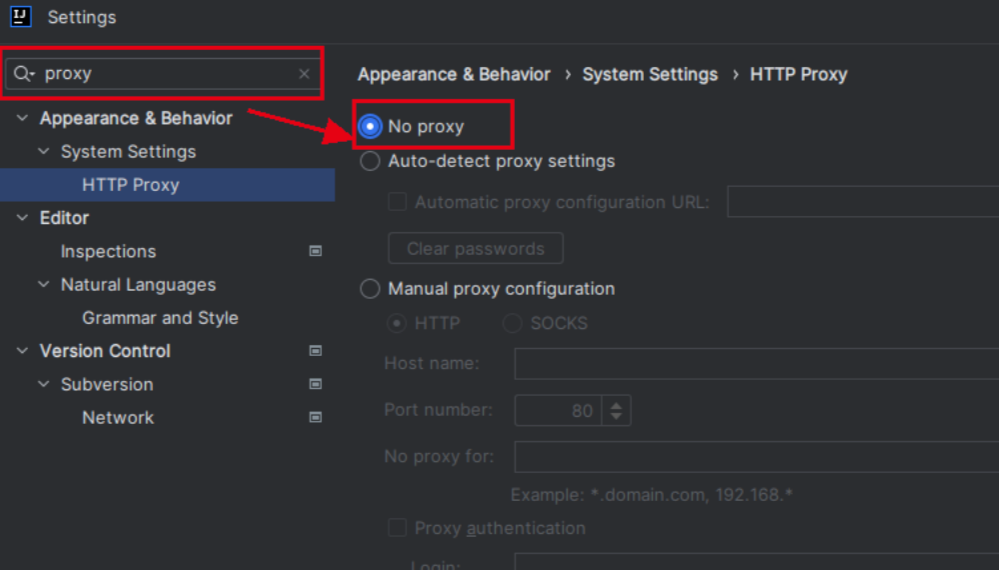
Task: Click the project-level icon beside Subversion
Action: (316, 384)
